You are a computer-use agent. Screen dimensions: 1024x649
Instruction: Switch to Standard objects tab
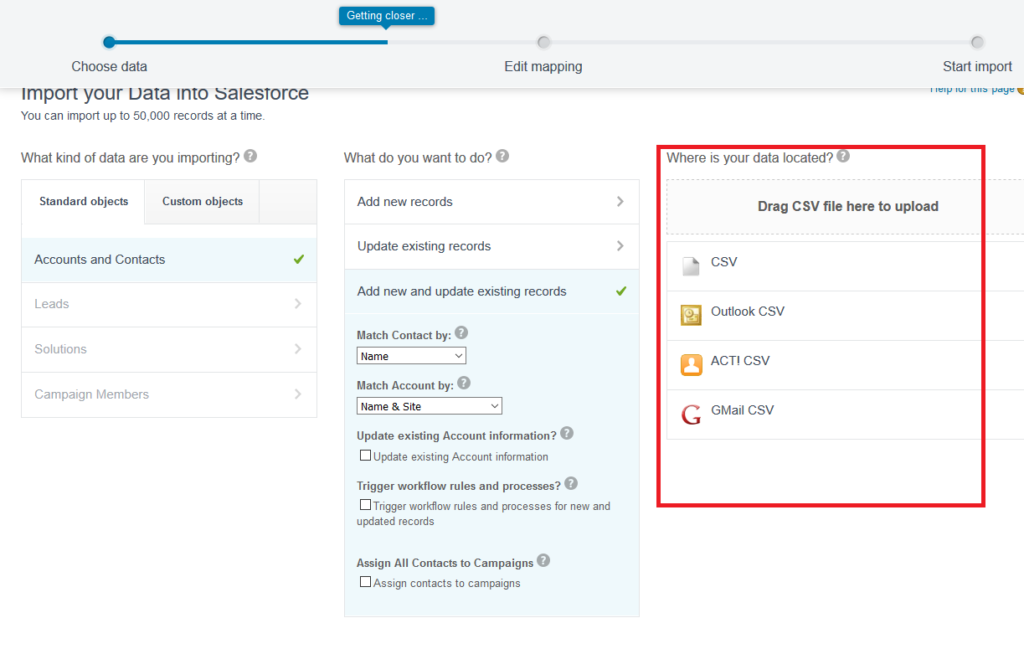[x=83, y=202]
